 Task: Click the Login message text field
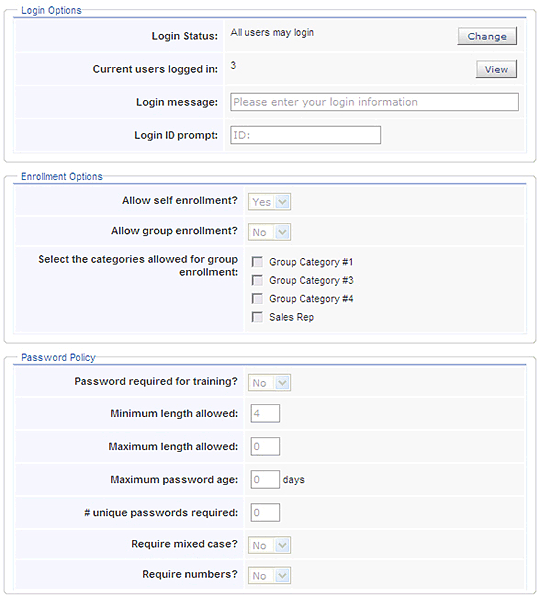tap(374, 102)
